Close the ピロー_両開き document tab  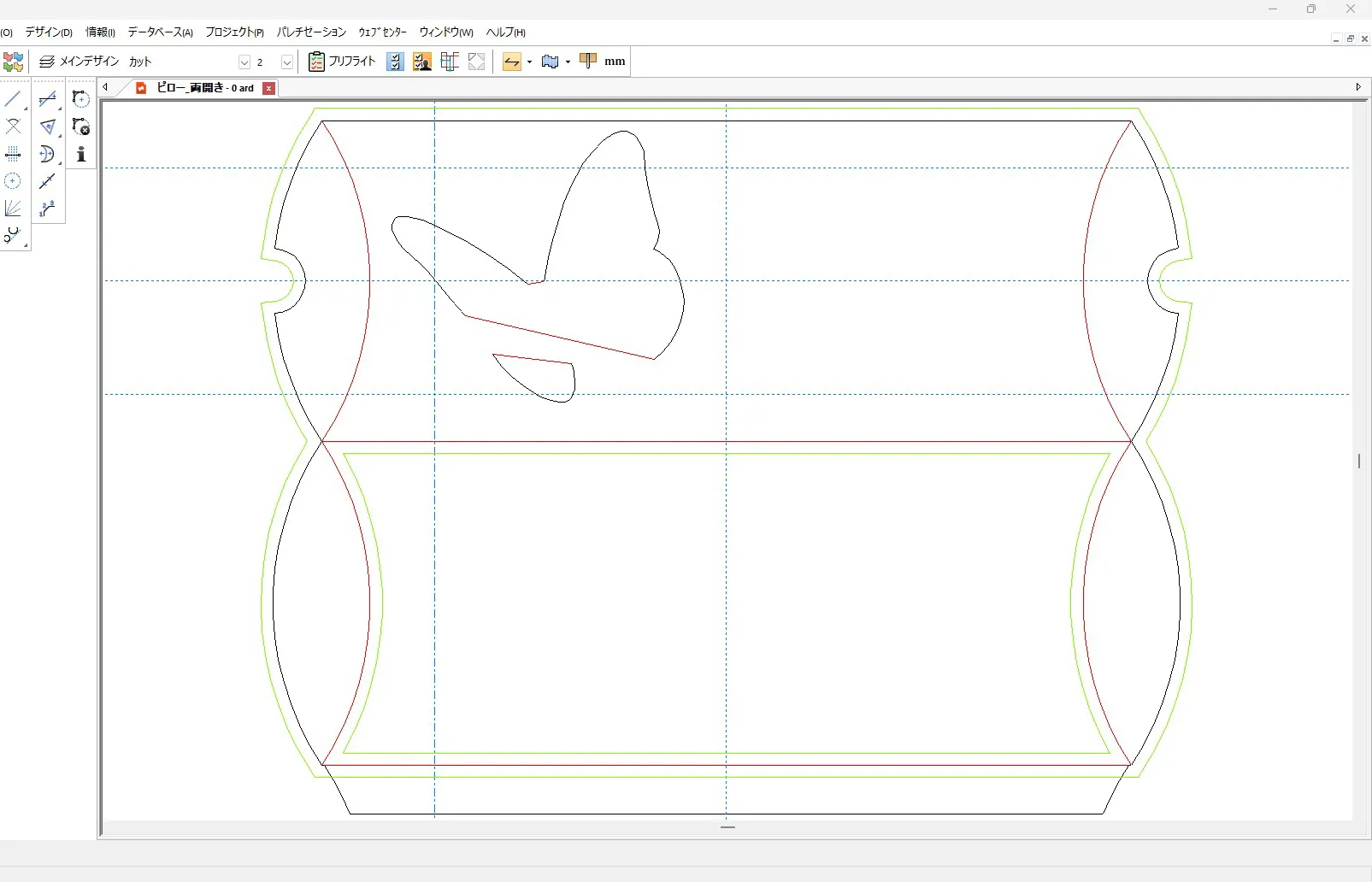point(268,88)
